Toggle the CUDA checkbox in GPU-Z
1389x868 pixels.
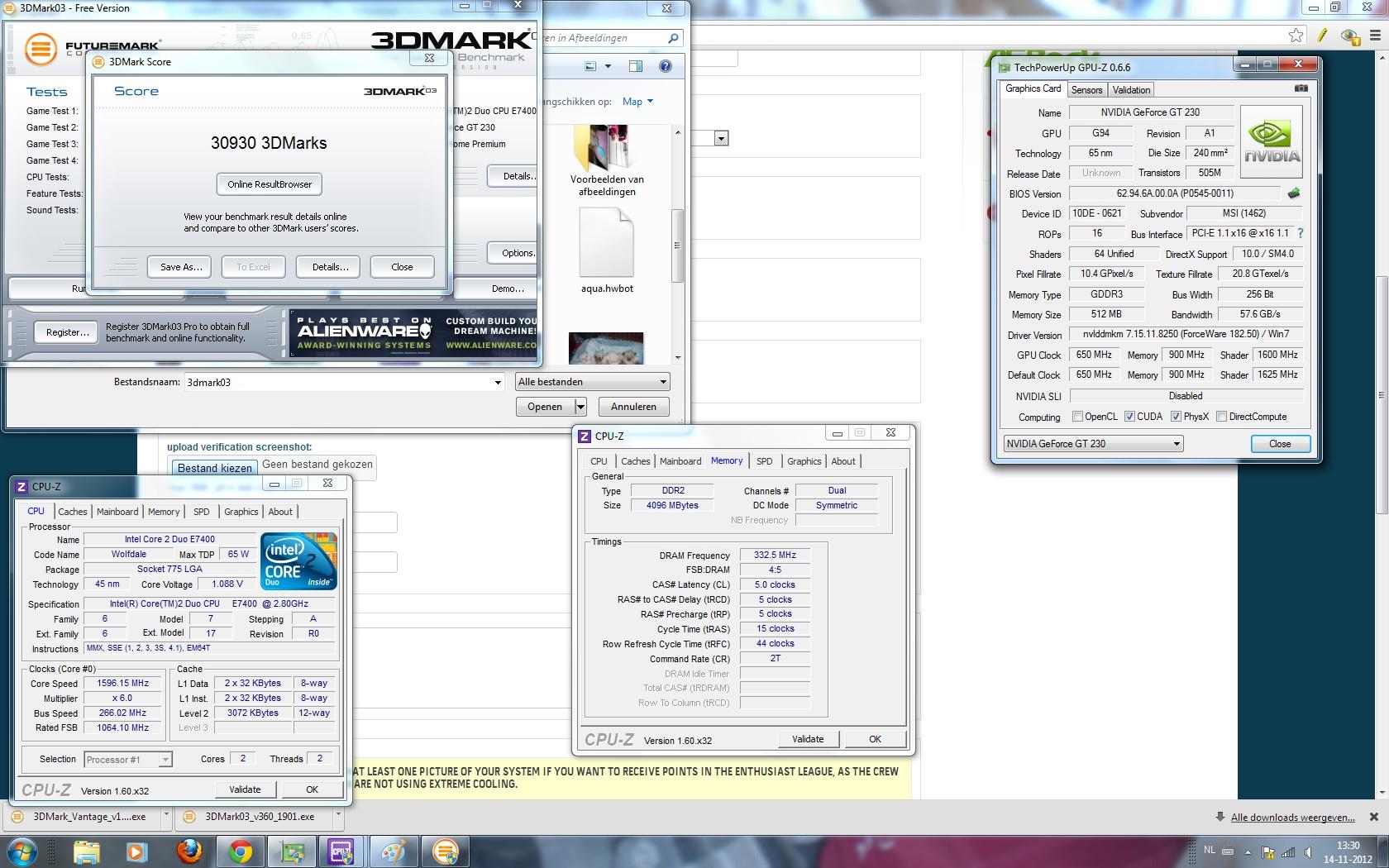1129,417
